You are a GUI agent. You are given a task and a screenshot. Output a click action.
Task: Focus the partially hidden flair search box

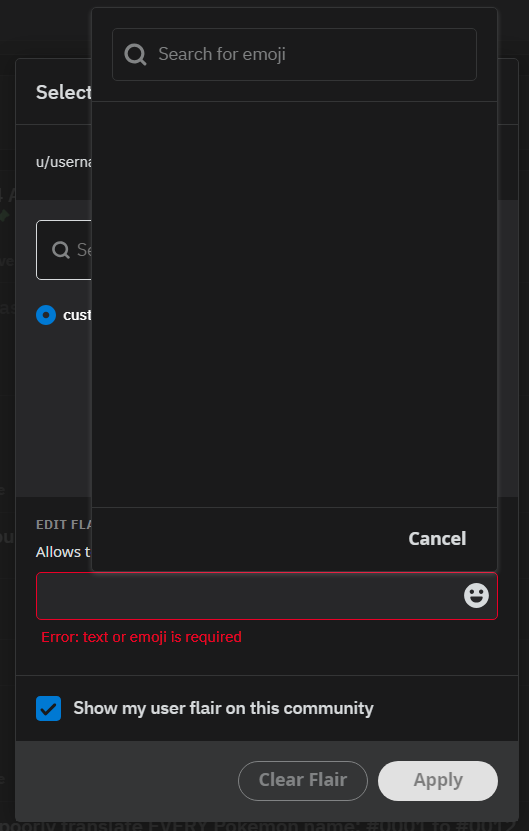tap(64, 250)
